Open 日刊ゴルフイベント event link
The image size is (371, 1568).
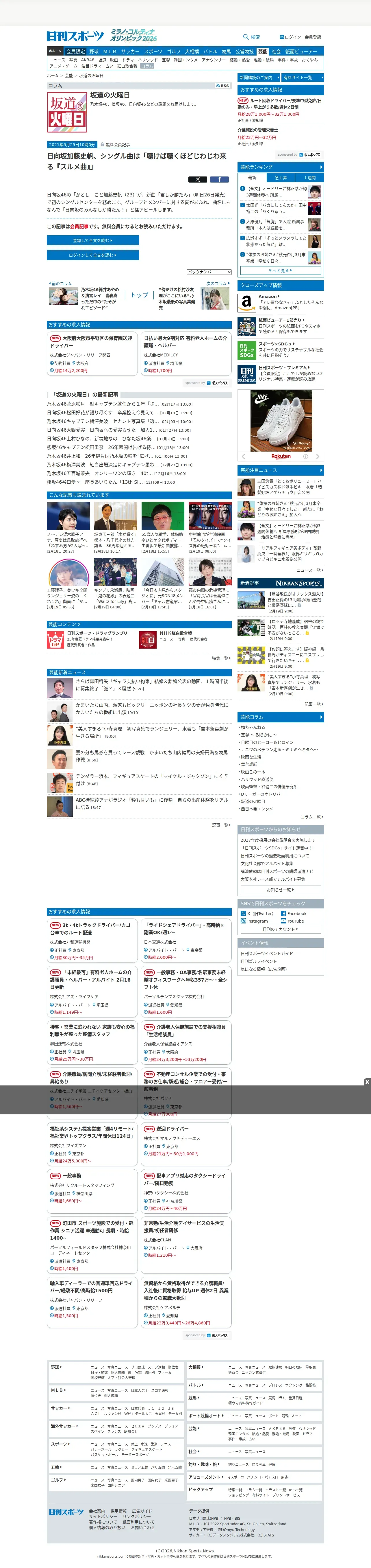point(259,961)
